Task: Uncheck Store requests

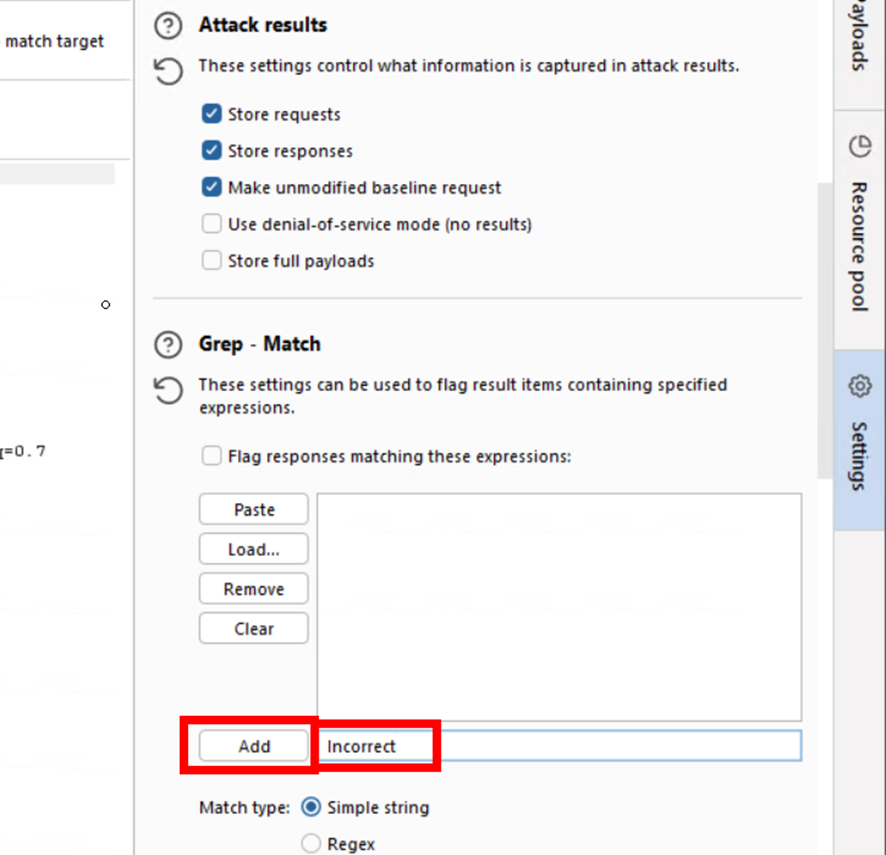Action: [x=211, y=114]
